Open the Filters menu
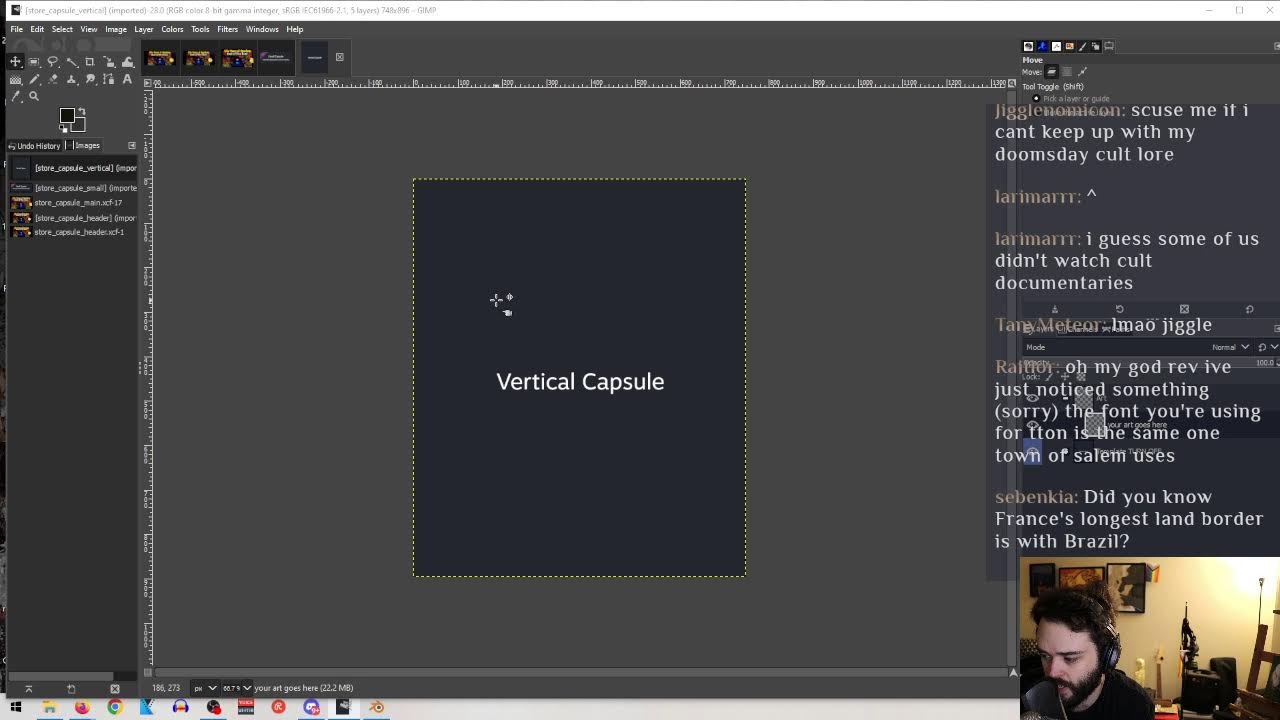This screenshot has height=720, width=1280. tap(227, 29)
